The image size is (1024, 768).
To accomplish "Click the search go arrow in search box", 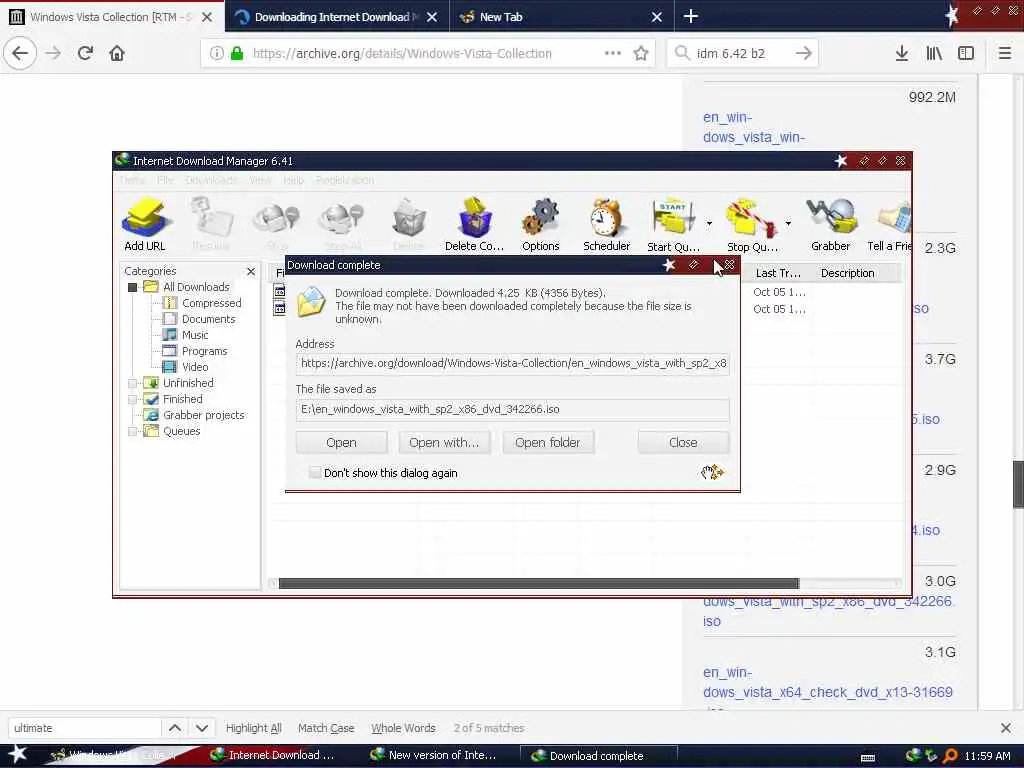I will [x=804, y=54].
